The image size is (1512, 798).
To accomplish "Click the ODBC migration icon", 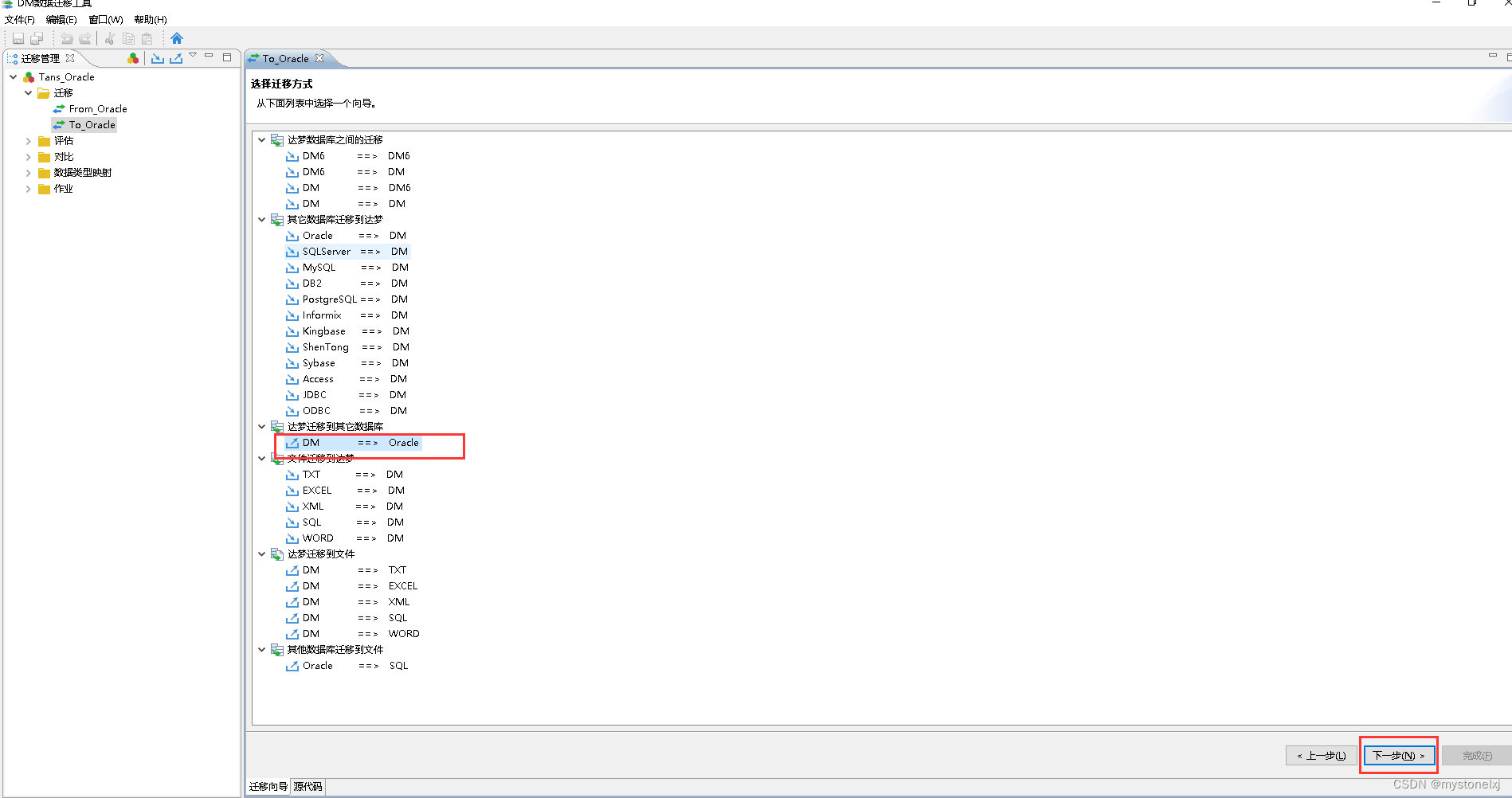I will (x=292, y=411).
